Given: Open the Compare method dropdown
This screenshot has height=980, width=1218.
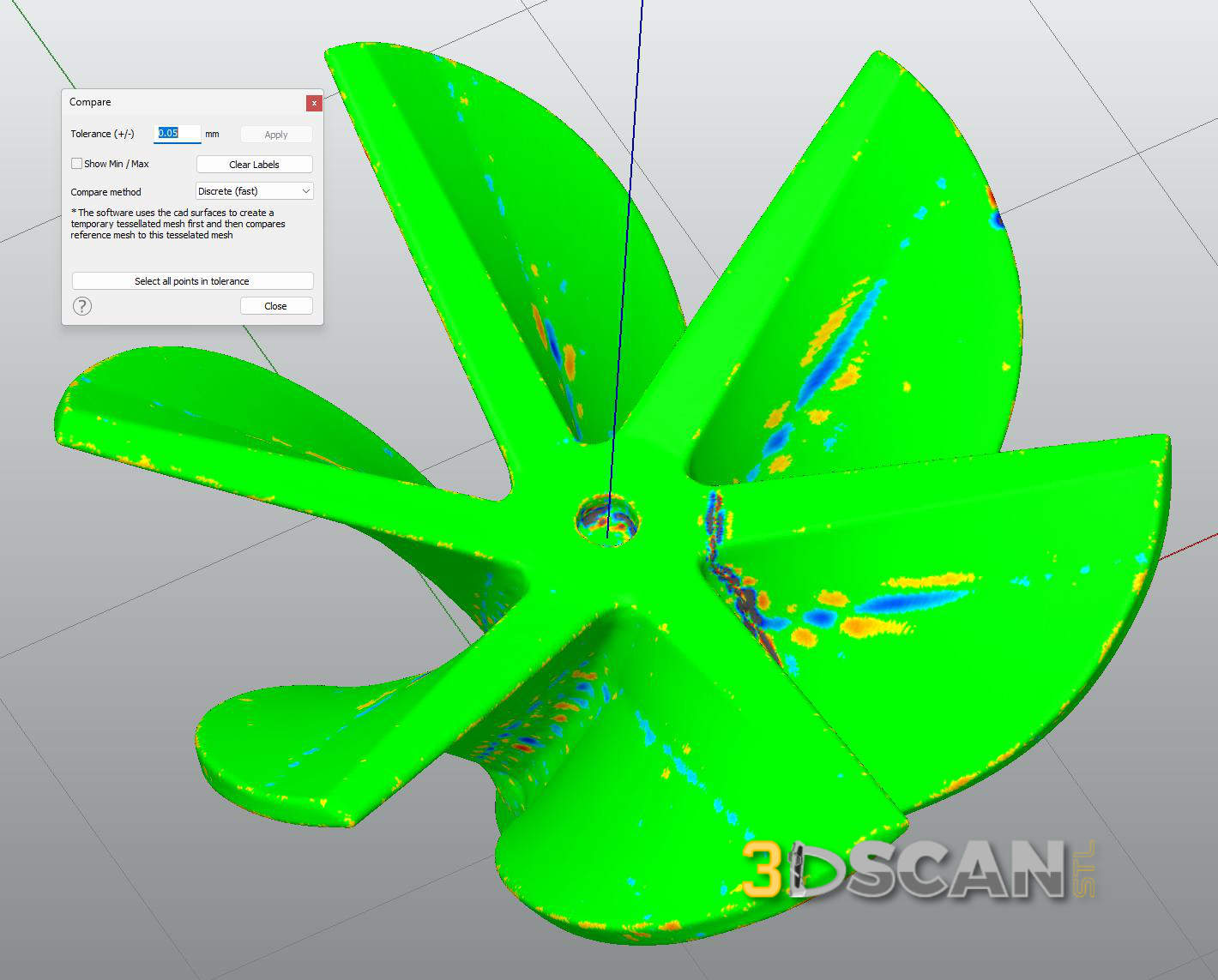Looking at the screenshot, I should (x=255, y=191).
